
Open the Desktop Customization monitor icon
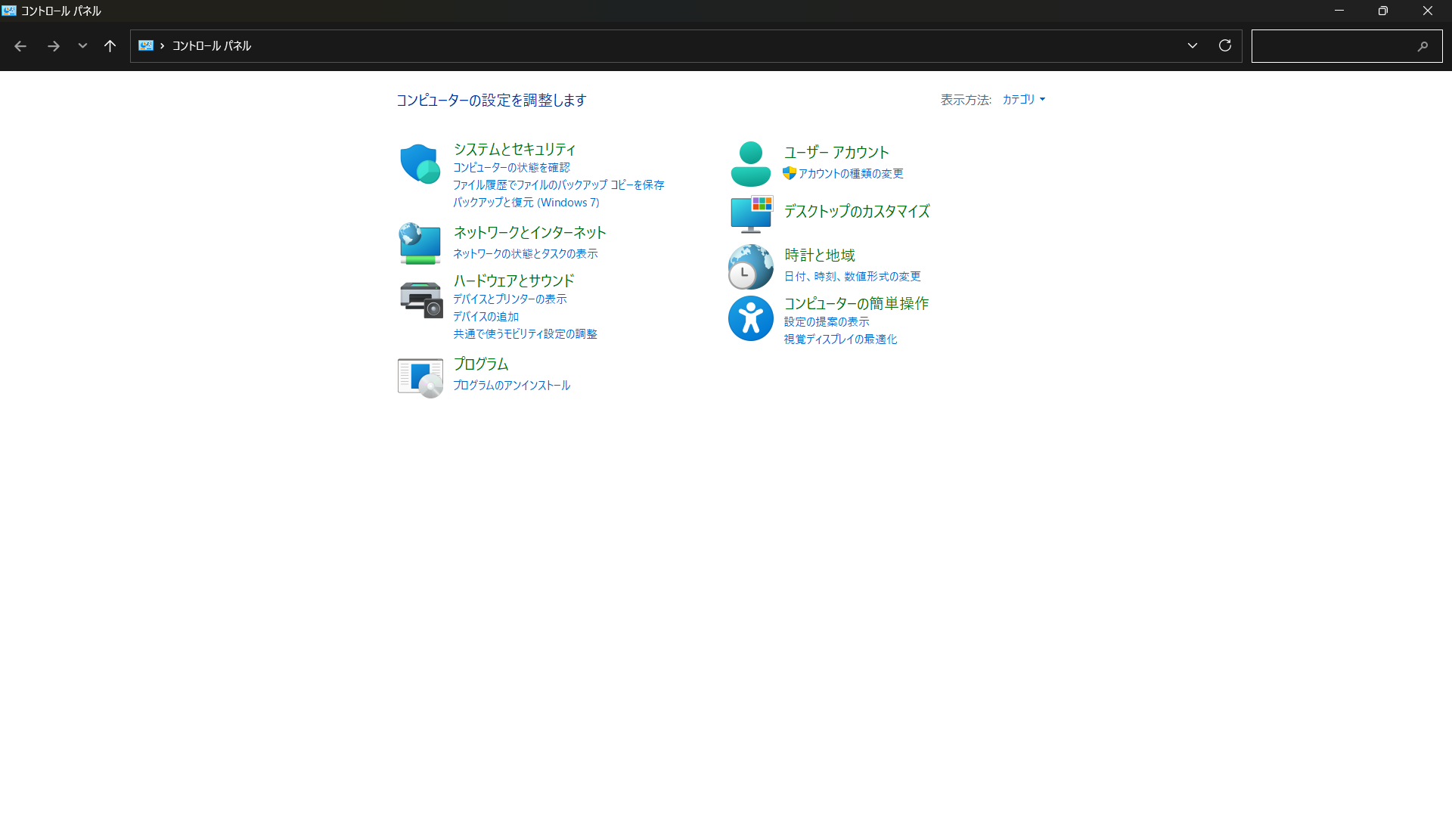[752, 214]
